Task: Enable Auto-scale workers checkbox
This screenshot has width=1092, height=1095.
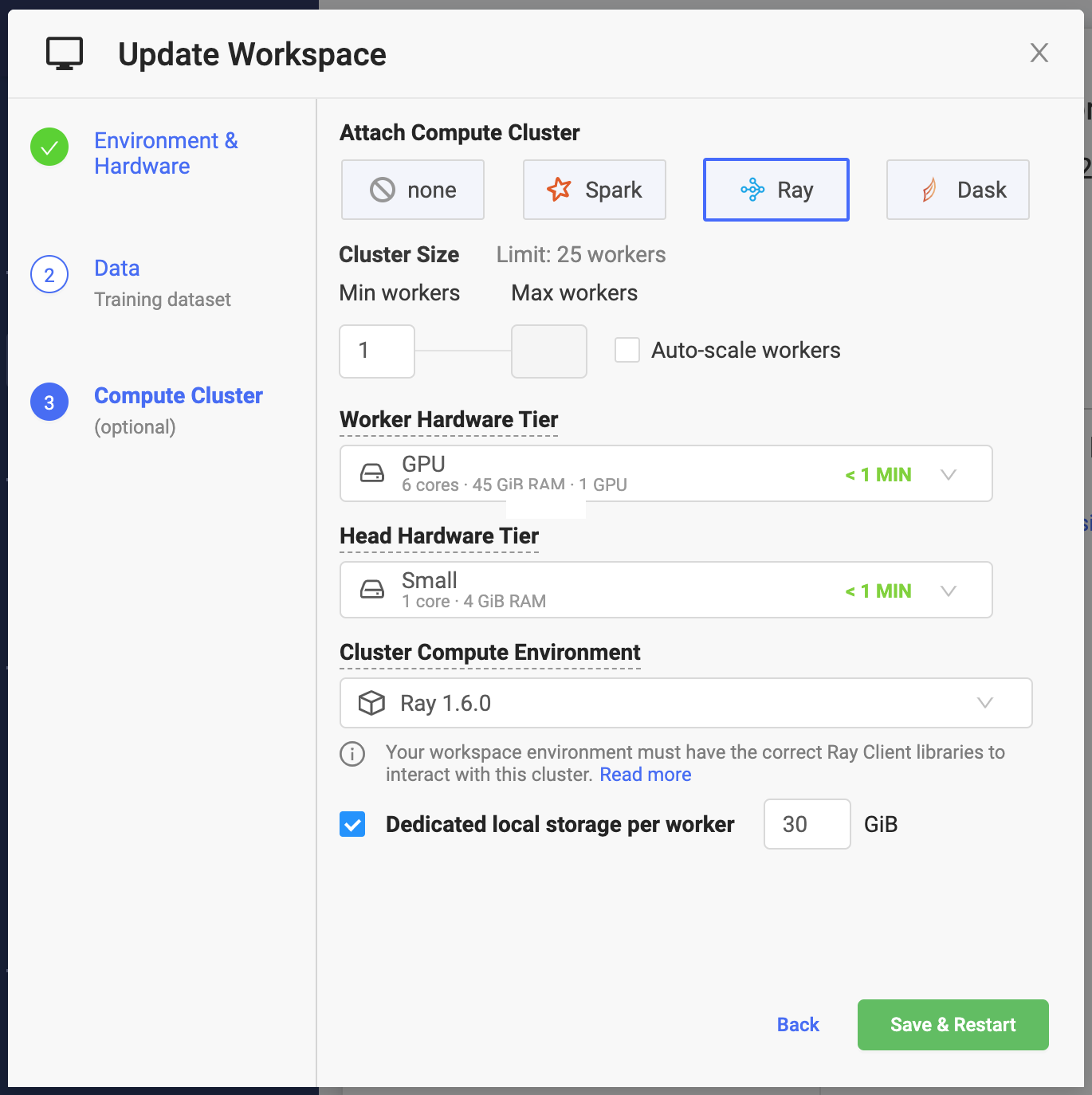Action: point(627,350)
